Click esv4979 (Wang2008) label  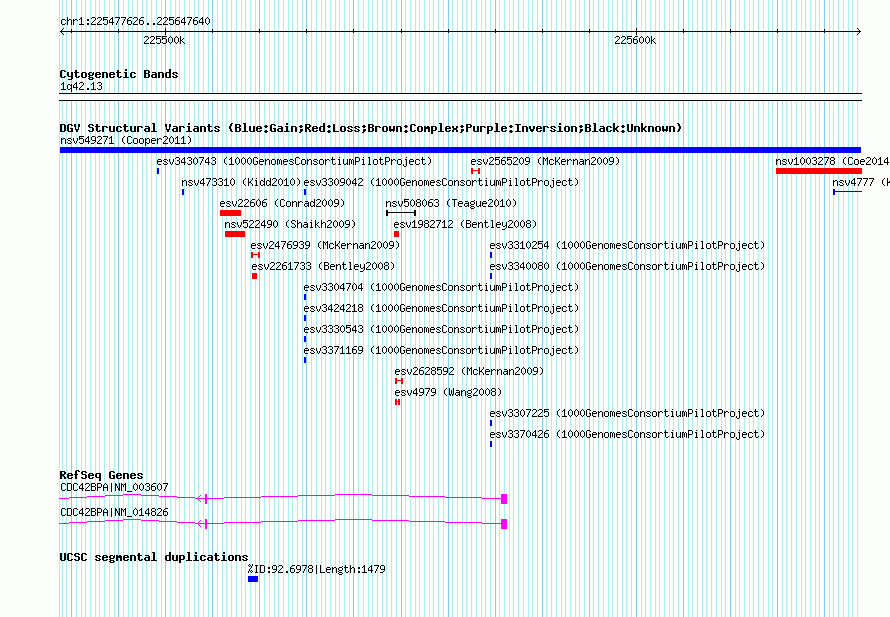[x=448, y=392]
